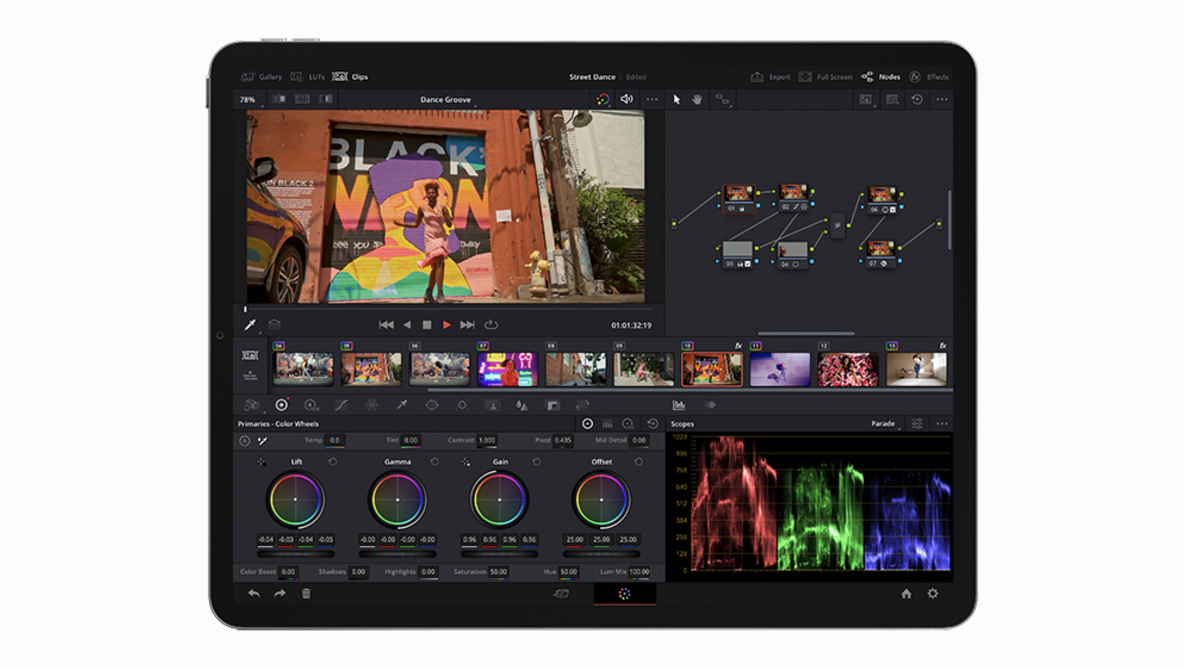1185x670 pixels.
Task: Click the trash delete icon
Action: 306,594
